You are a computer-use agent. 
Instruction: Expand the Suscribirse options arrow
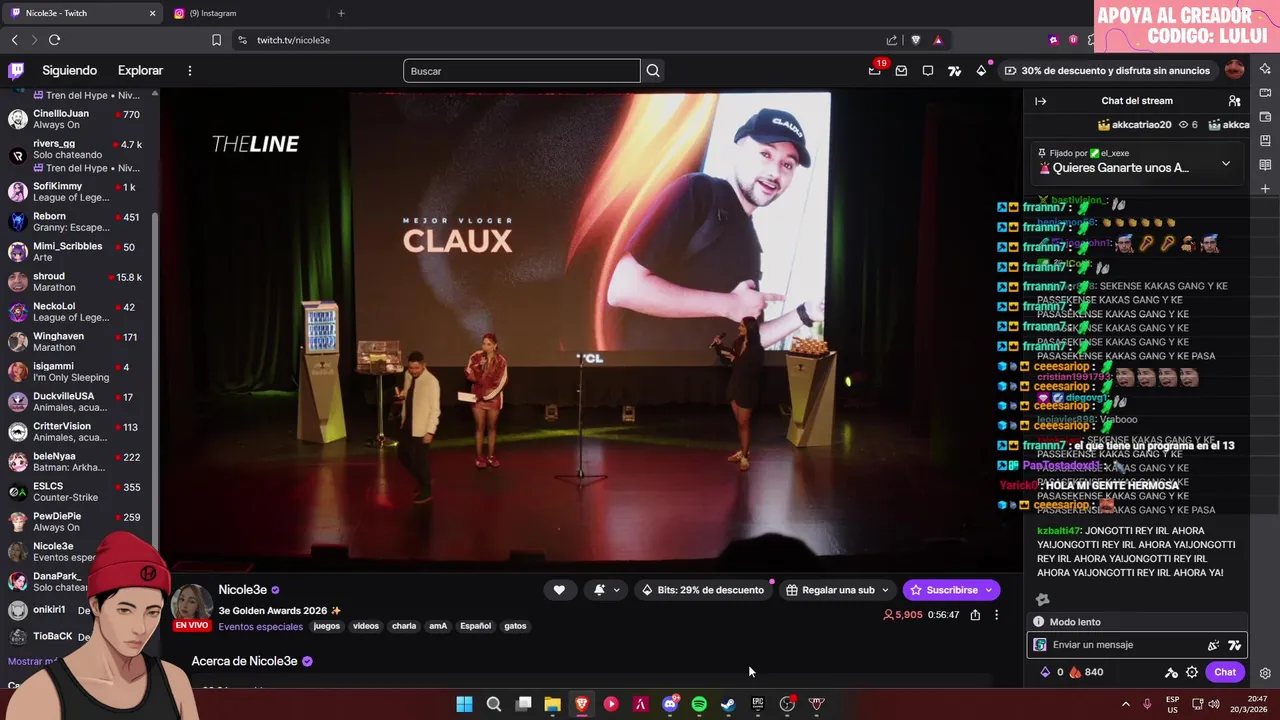coord(988,590)
